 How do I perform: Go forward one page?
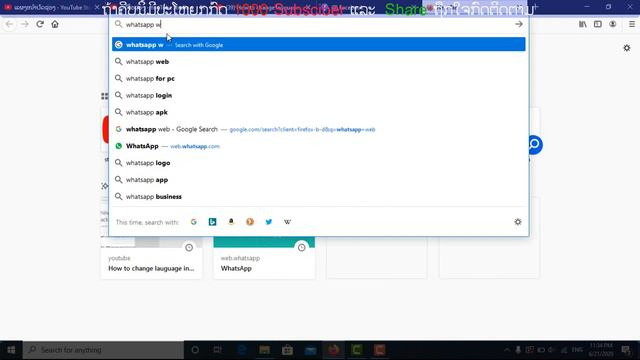pyautogui.click(x=25, y=24)
